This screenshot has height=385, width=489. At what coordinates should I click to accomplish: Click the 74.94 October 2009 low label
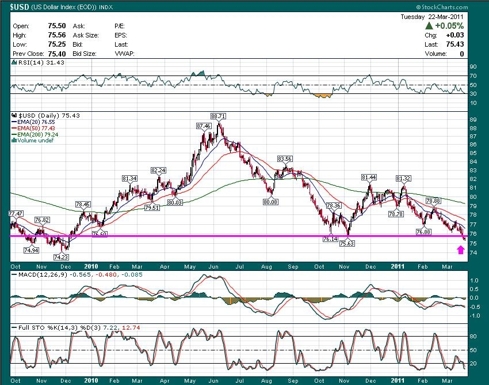point(31,250)
